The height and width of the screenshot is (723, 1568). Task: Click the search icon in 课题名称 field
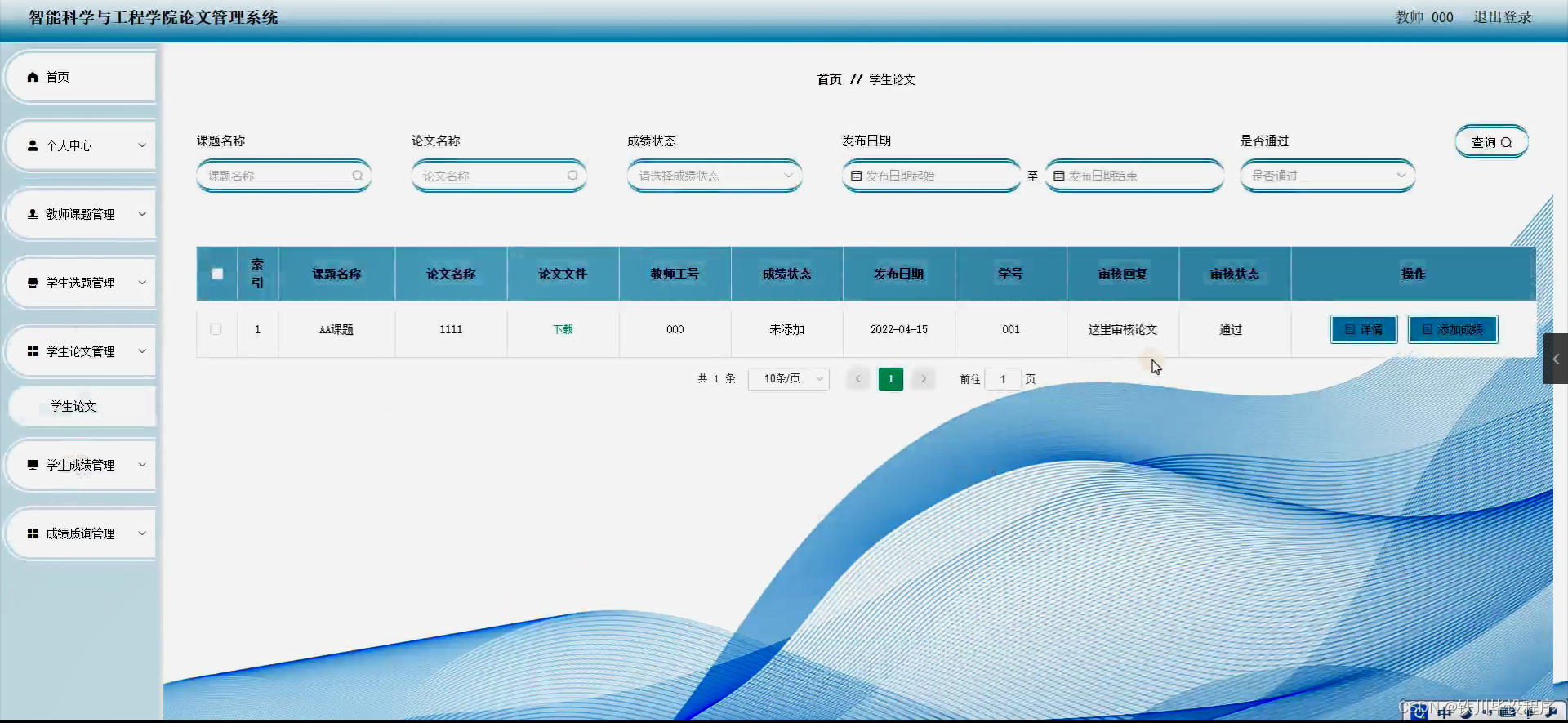coord(358,176)
